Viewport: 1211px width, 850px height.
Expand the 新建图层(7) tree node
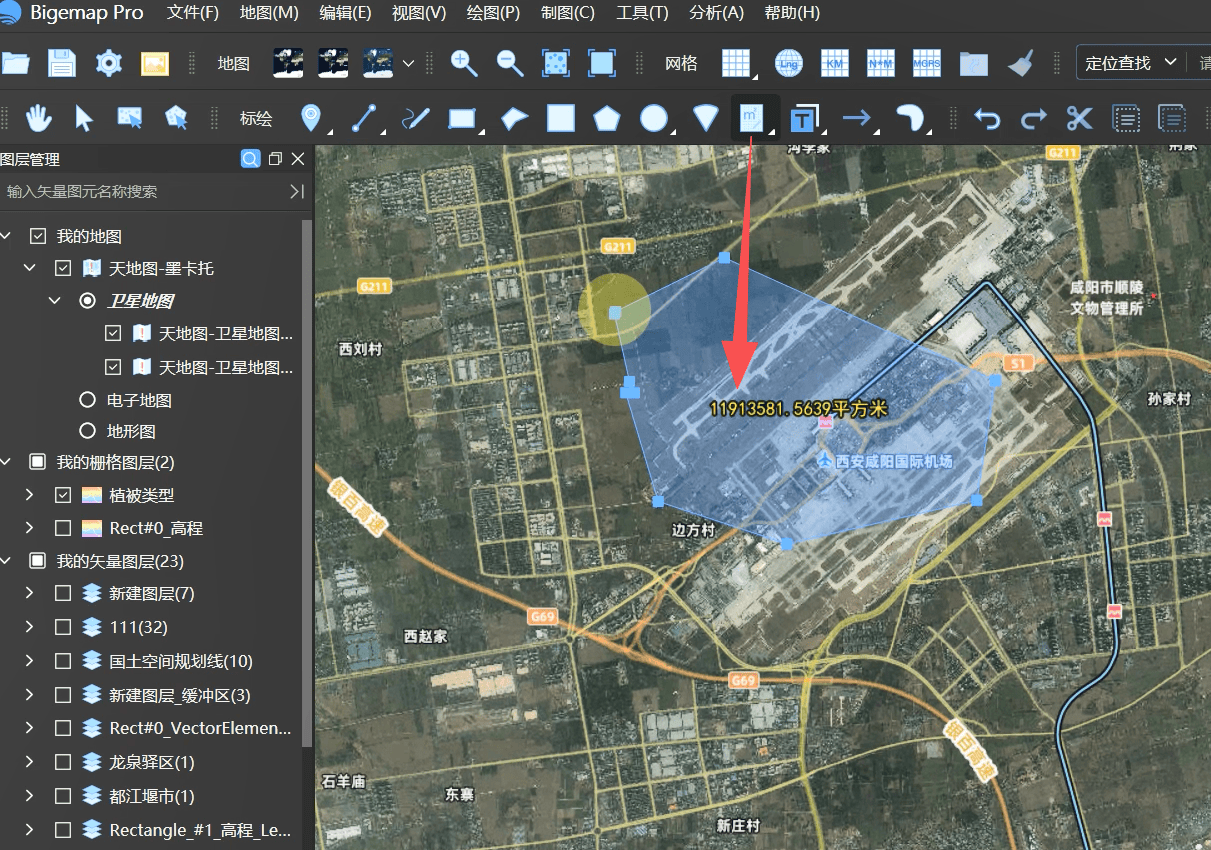(30, 593)
